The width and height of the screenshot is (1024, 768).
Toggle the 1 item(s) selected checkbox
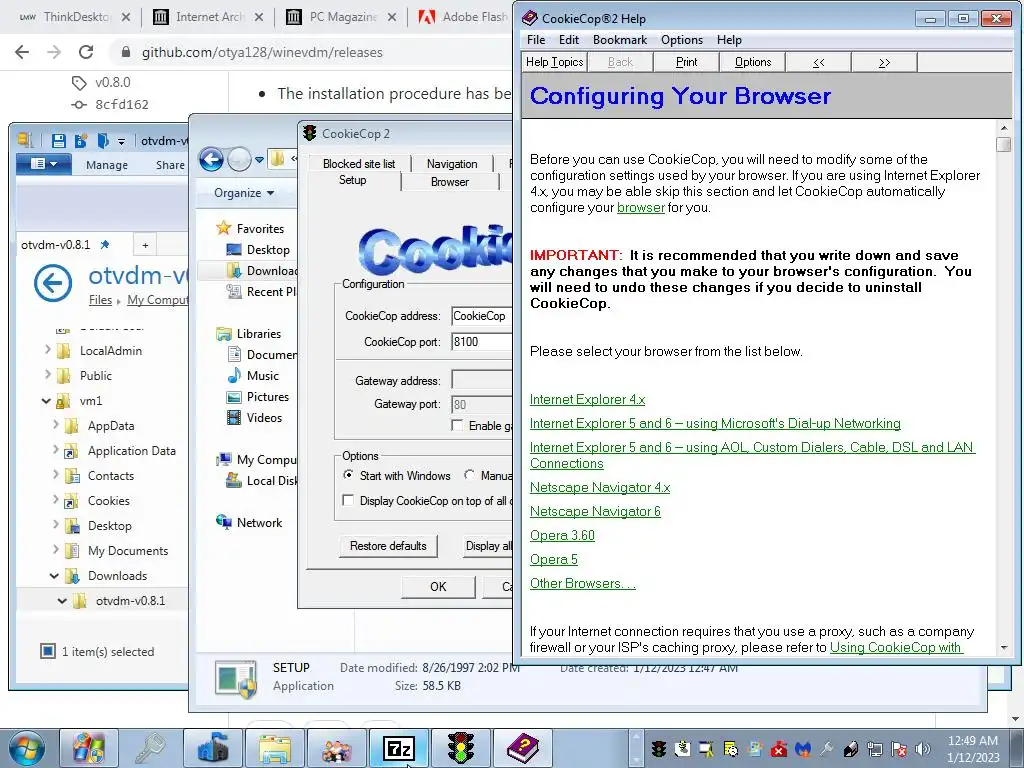tap(48, 651)
